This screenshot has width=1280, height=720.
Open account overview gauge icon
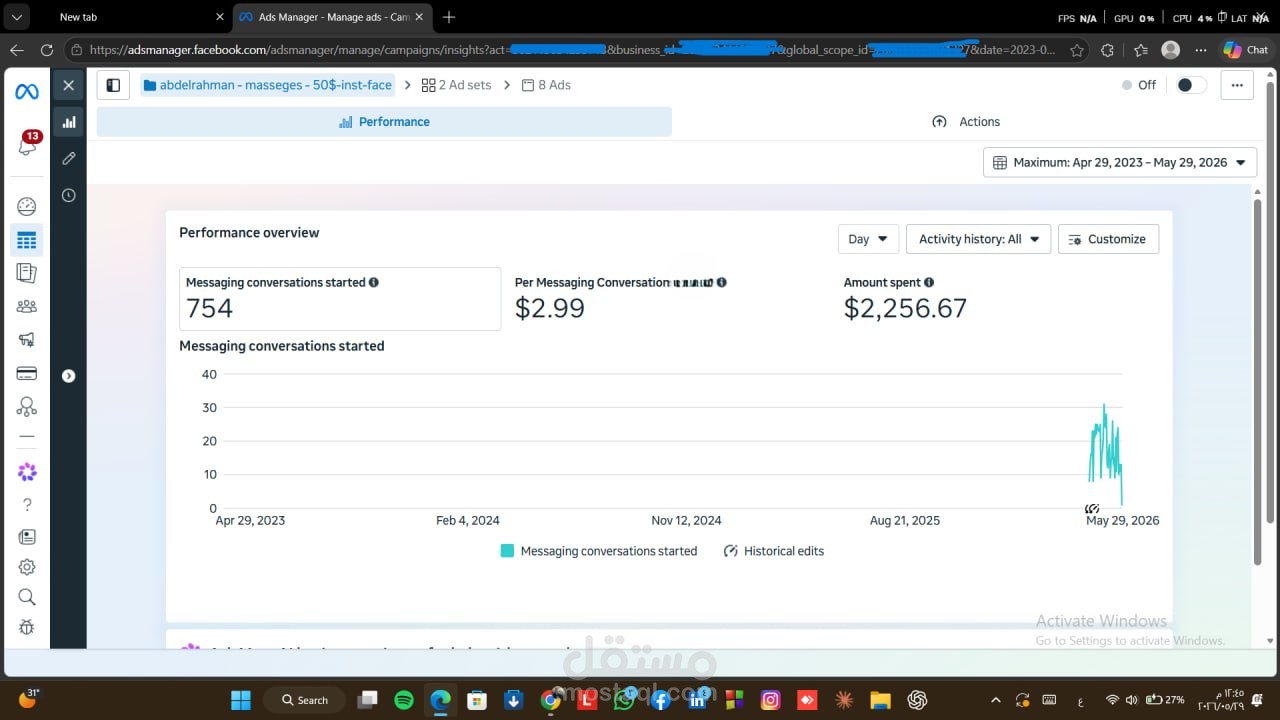pos(27,207)
